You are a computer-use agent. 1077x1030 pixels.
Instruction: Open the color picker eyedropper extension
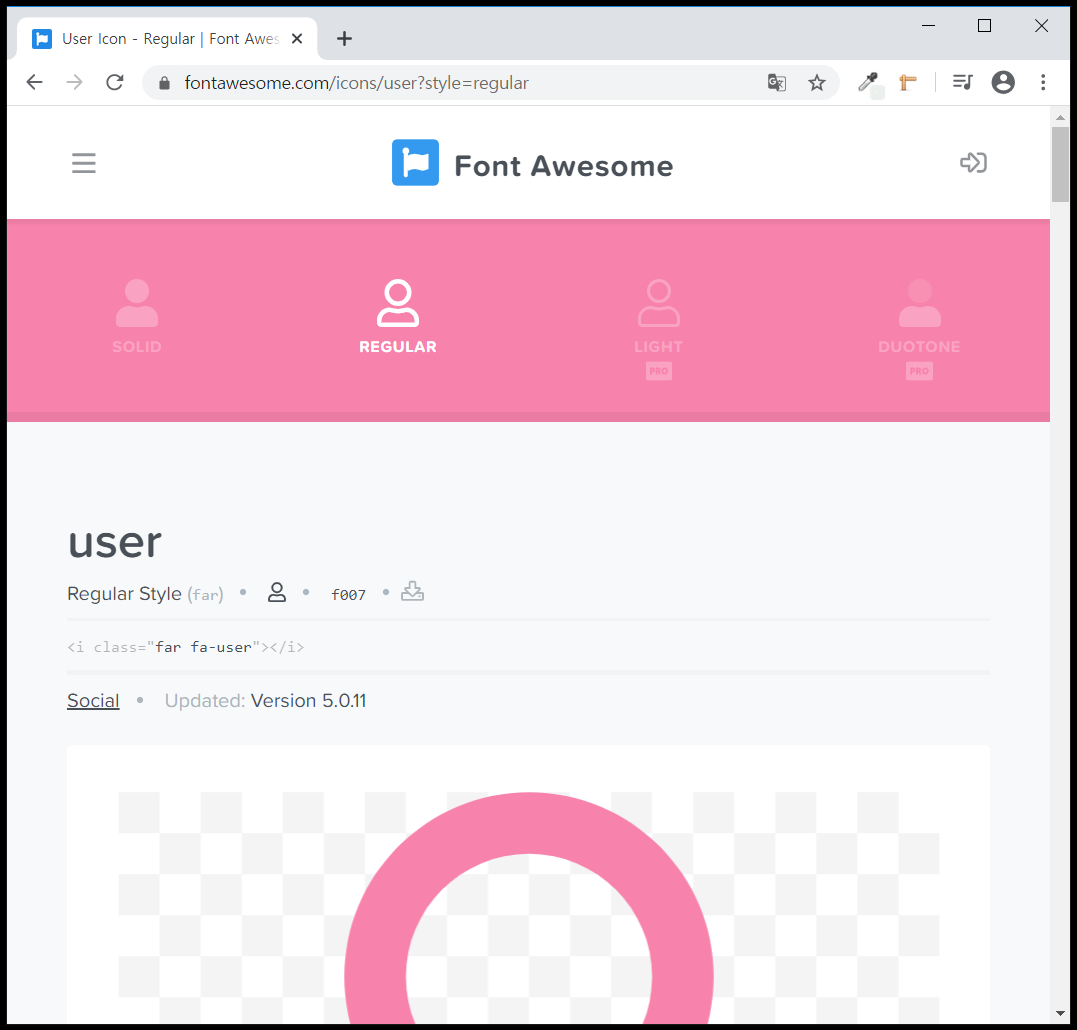[868, 83]
